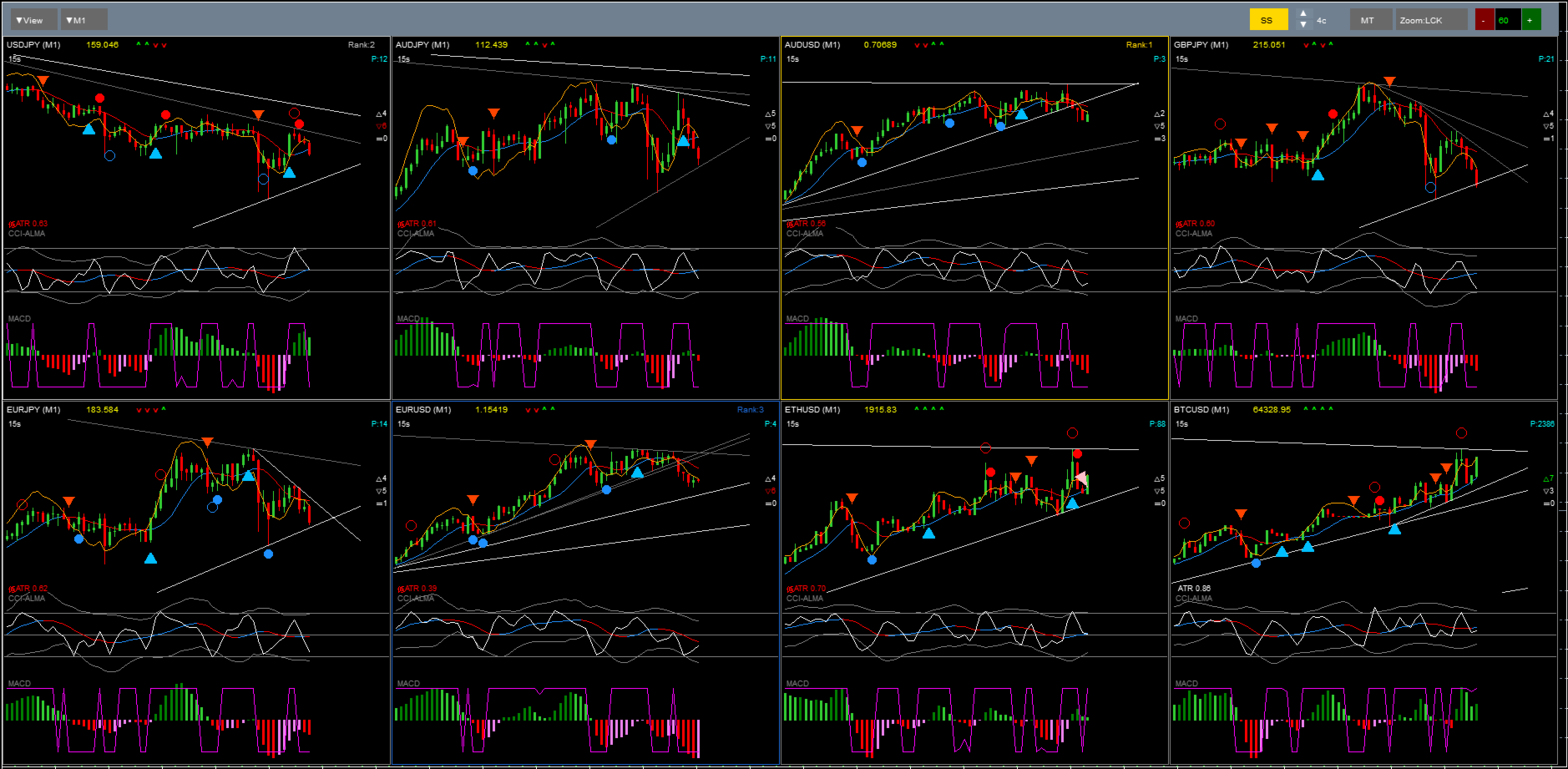This screenshot has height=769, width=1568.
Task: Click the red minus zoom button
Action: [x=1484, y=20]
